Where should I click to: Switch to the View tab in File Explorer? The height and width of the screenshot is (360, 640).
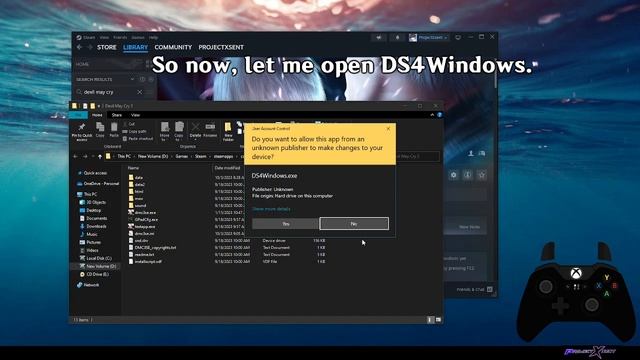point(136,115)
